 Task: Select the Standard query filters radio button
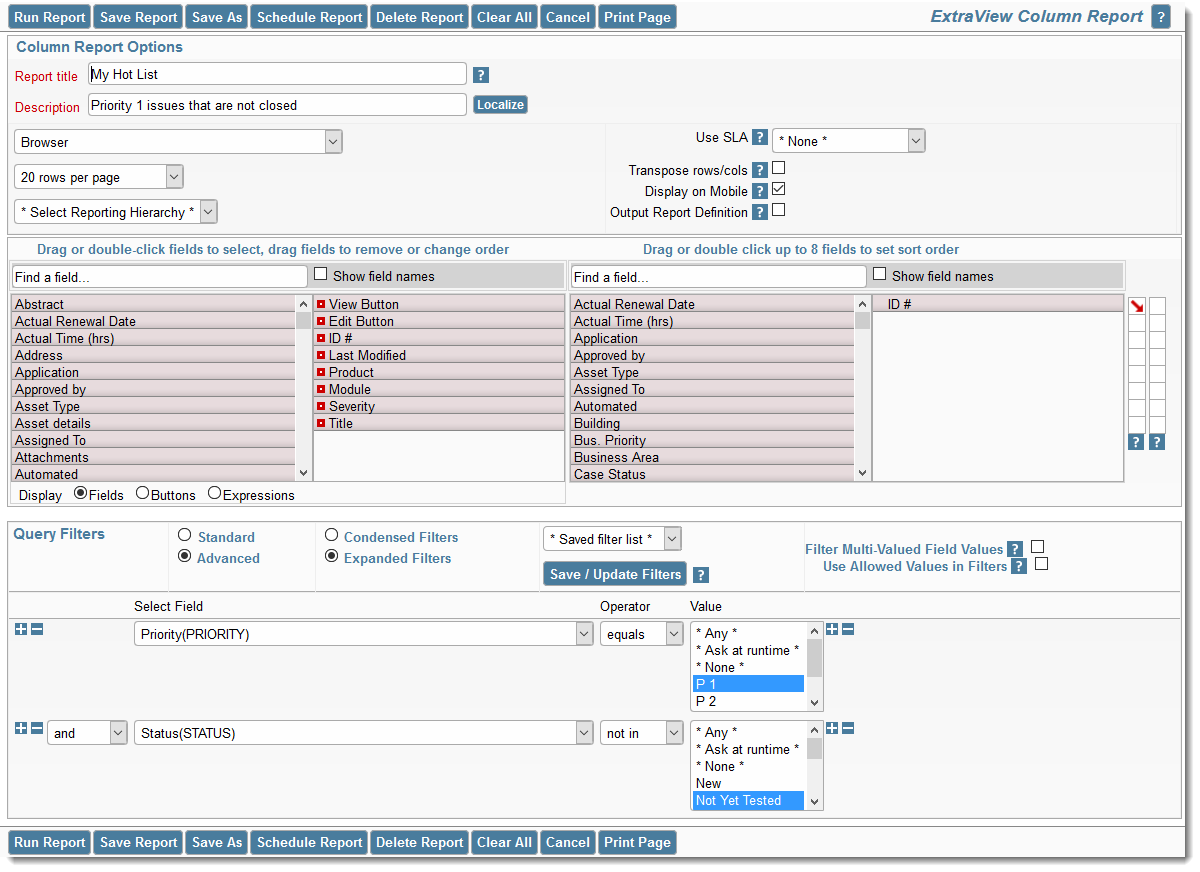(x=184, y=536)
